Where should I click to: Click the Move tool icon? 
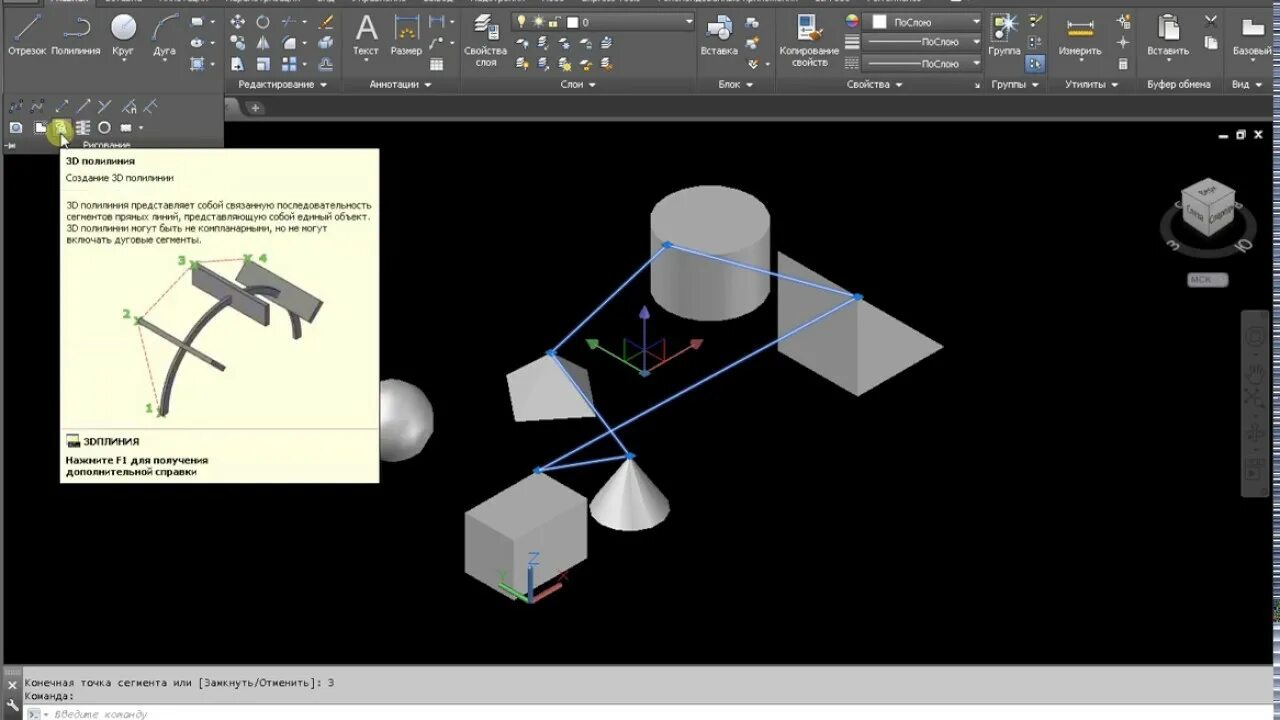click(x=238, y=22)
